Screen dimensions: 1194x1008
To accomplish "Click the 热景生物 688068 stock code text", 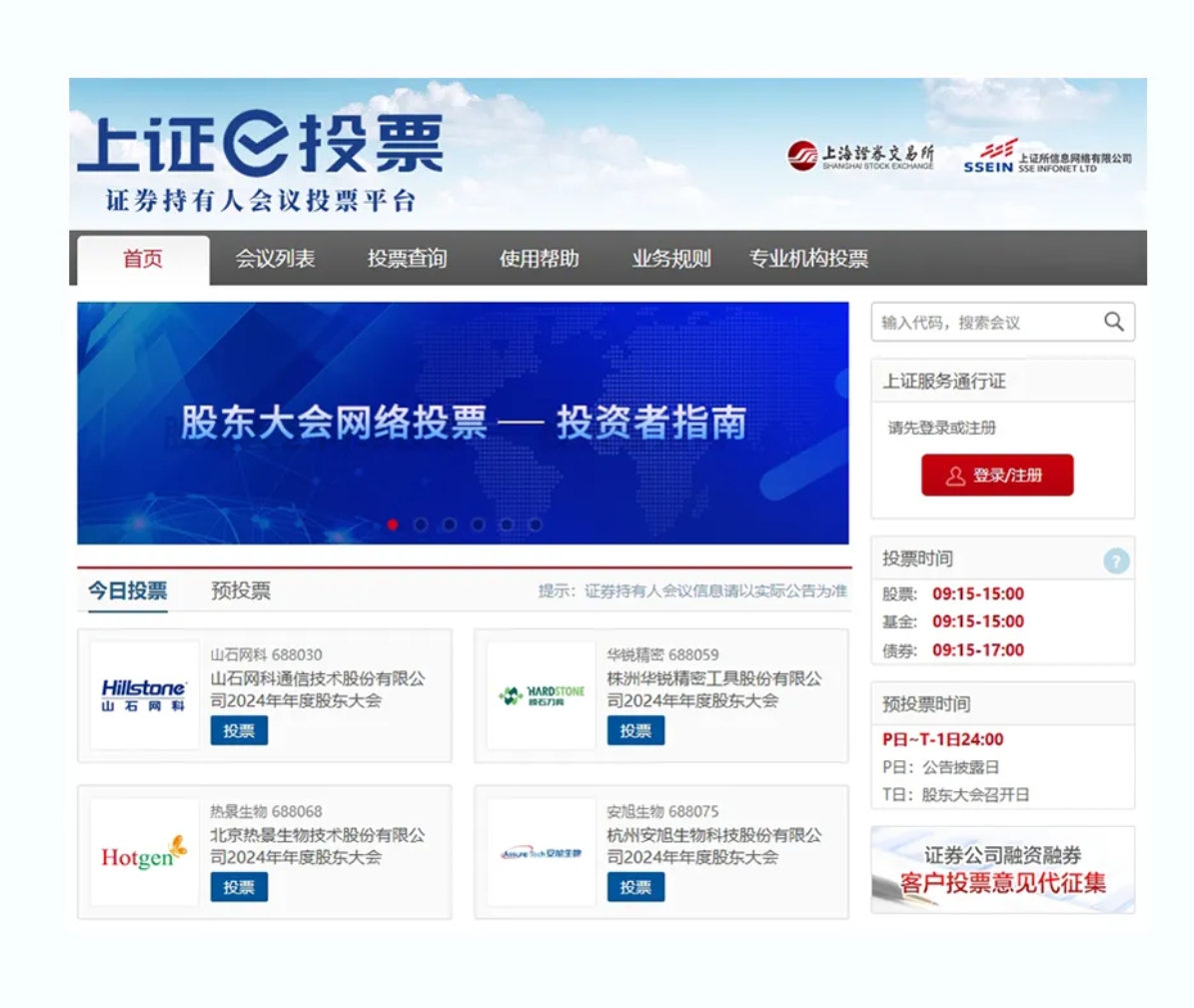I will pos(267,811).
